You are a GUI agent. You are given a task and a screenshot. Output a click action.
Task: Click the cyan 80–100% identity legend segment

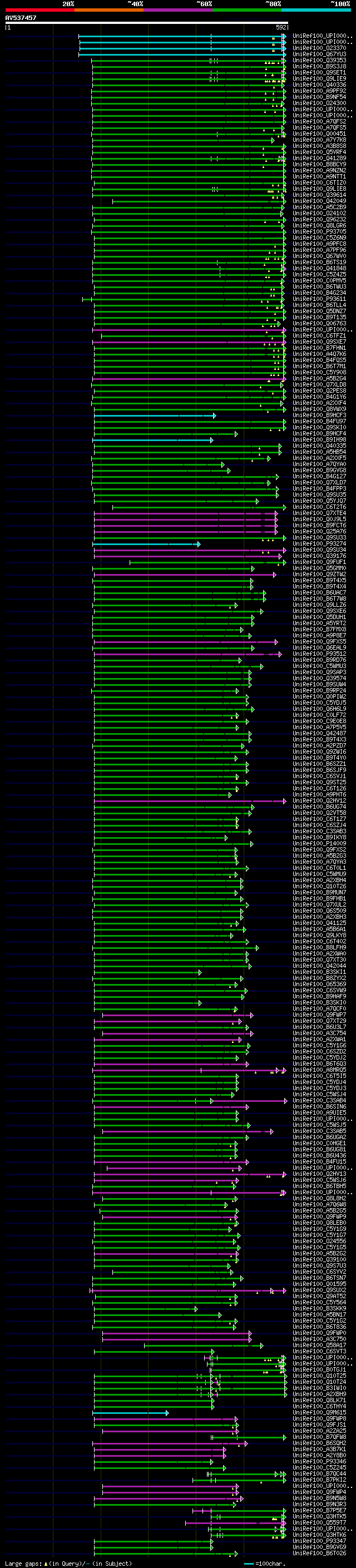(x=317, y=10)
